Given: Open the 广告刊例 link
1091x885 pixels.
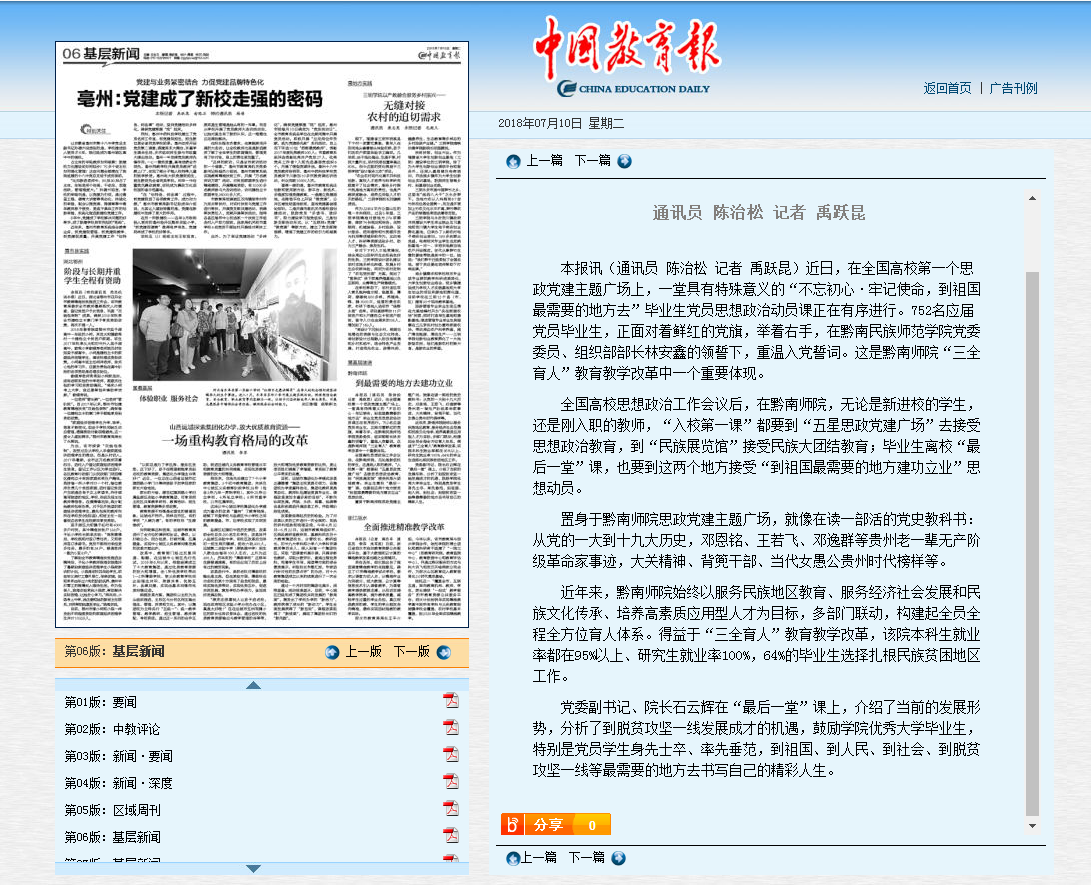Looking at the screenshot, I should 1013,88.
